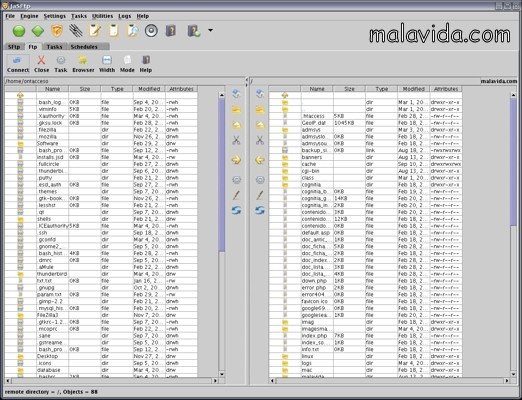
Task: Open the Schedules tab
Action: 84,47
